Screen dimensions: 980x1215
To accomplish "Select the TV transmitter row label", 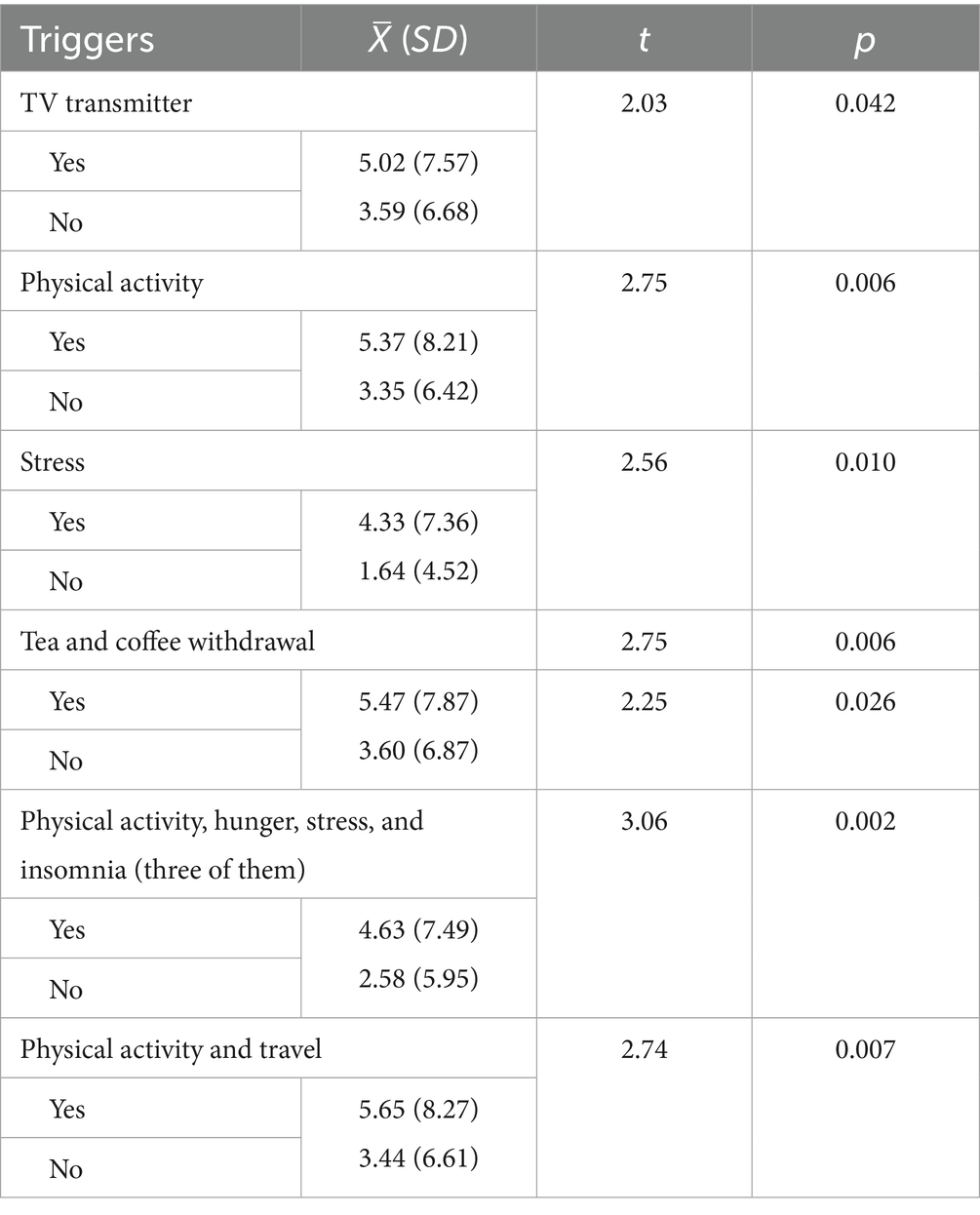I will (x=106, y=102).
